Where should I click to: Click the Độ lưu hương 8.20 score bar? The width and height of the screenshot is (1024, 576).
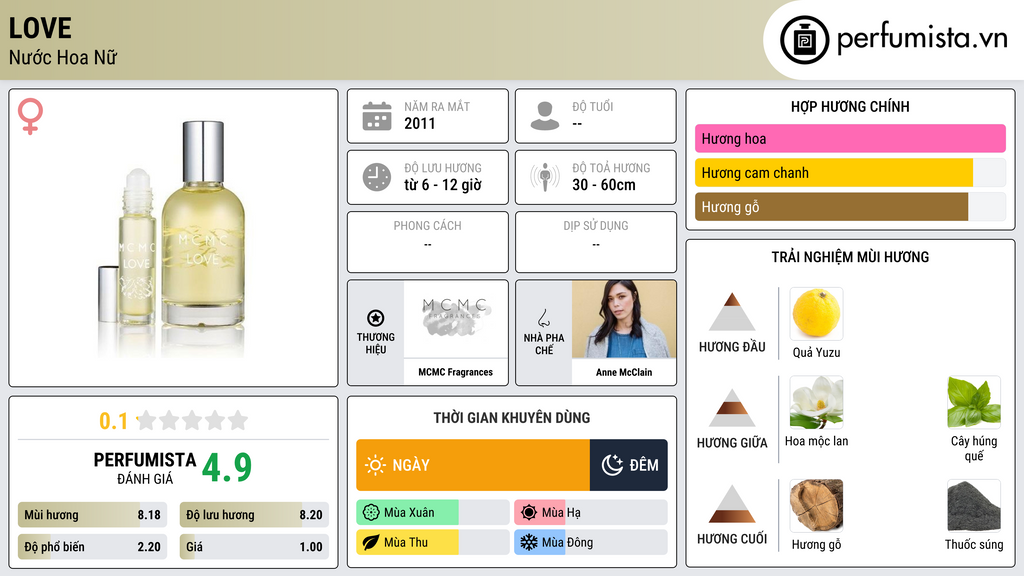pos(254,515)
